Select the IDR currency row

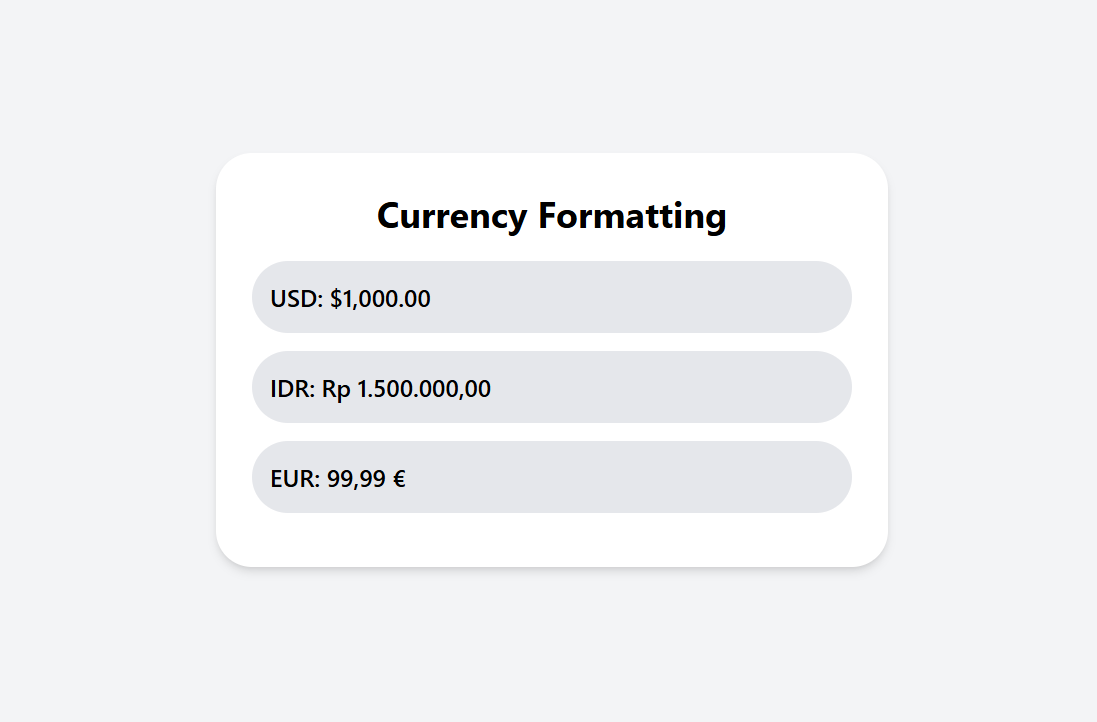[x=551, y=387]
